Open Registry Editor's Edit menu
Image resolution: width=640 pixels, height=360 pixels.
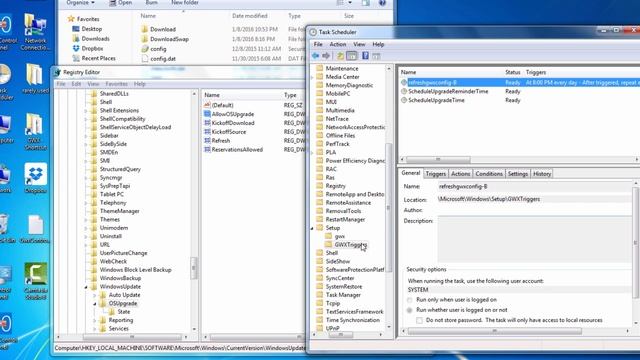(x=76, y=84)
